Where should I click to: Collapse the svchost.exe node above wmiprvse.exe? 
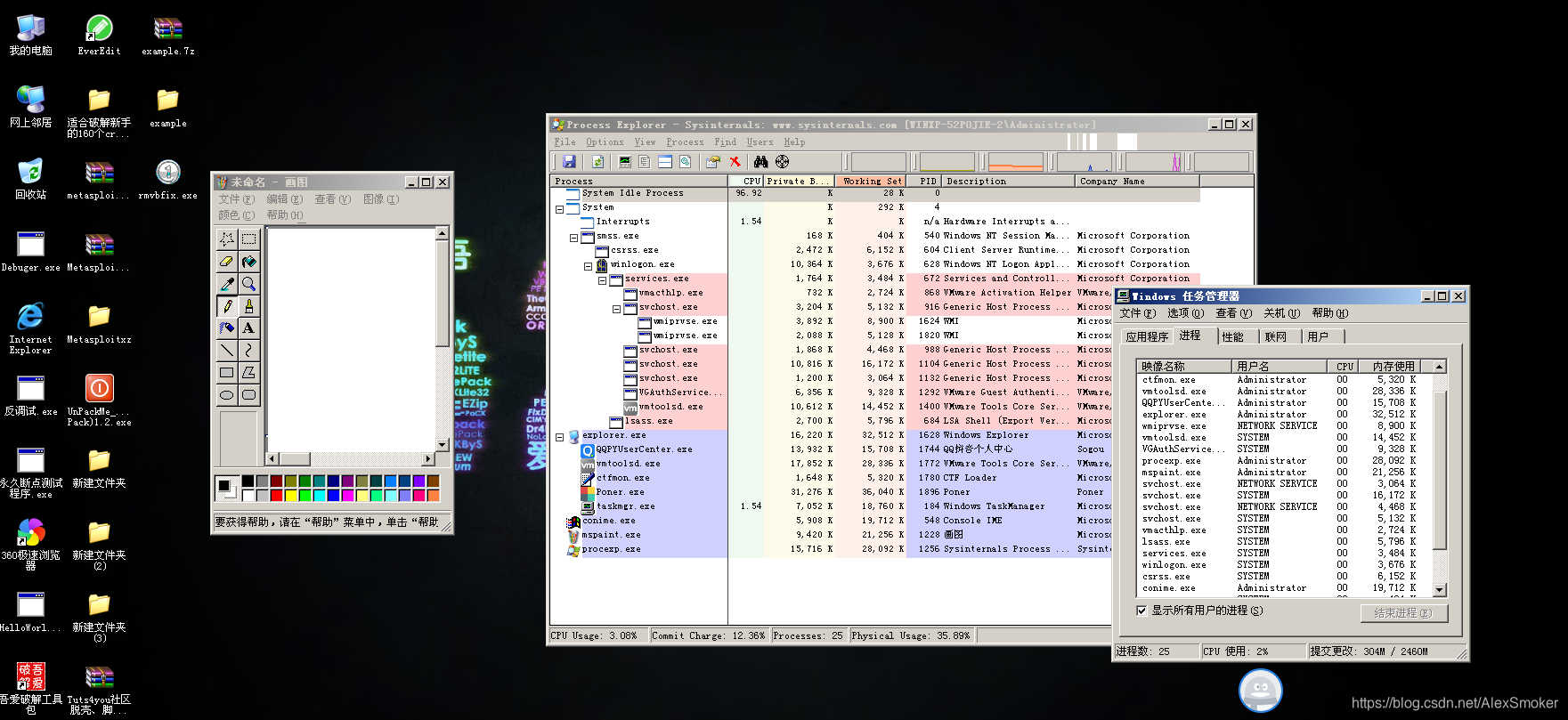coord(617,310)
